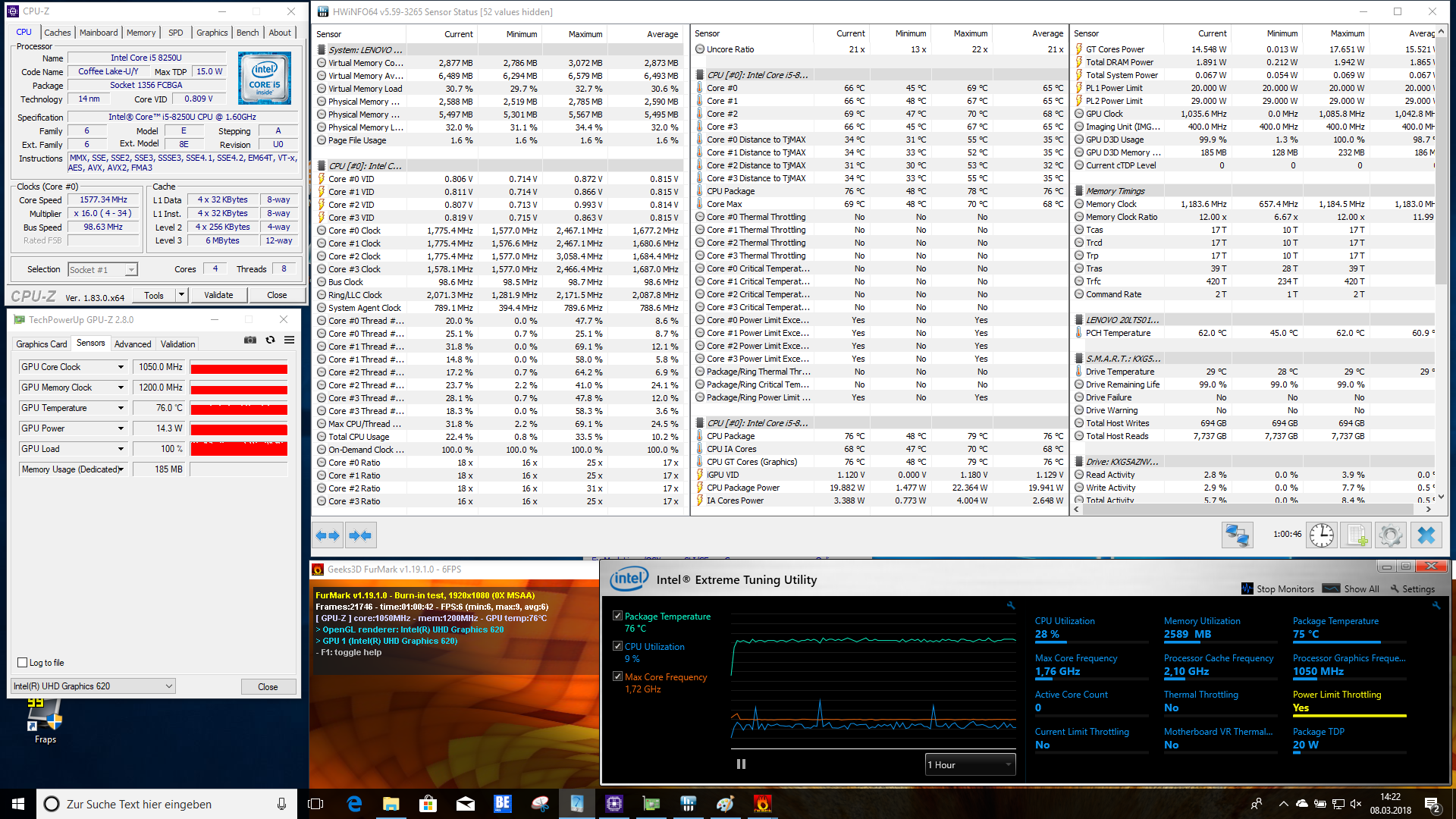The width and height of the screenshot is (1456, 819).
Task: Click GPU-Z refresh sensors icon
Action: (x=270, y=340)
